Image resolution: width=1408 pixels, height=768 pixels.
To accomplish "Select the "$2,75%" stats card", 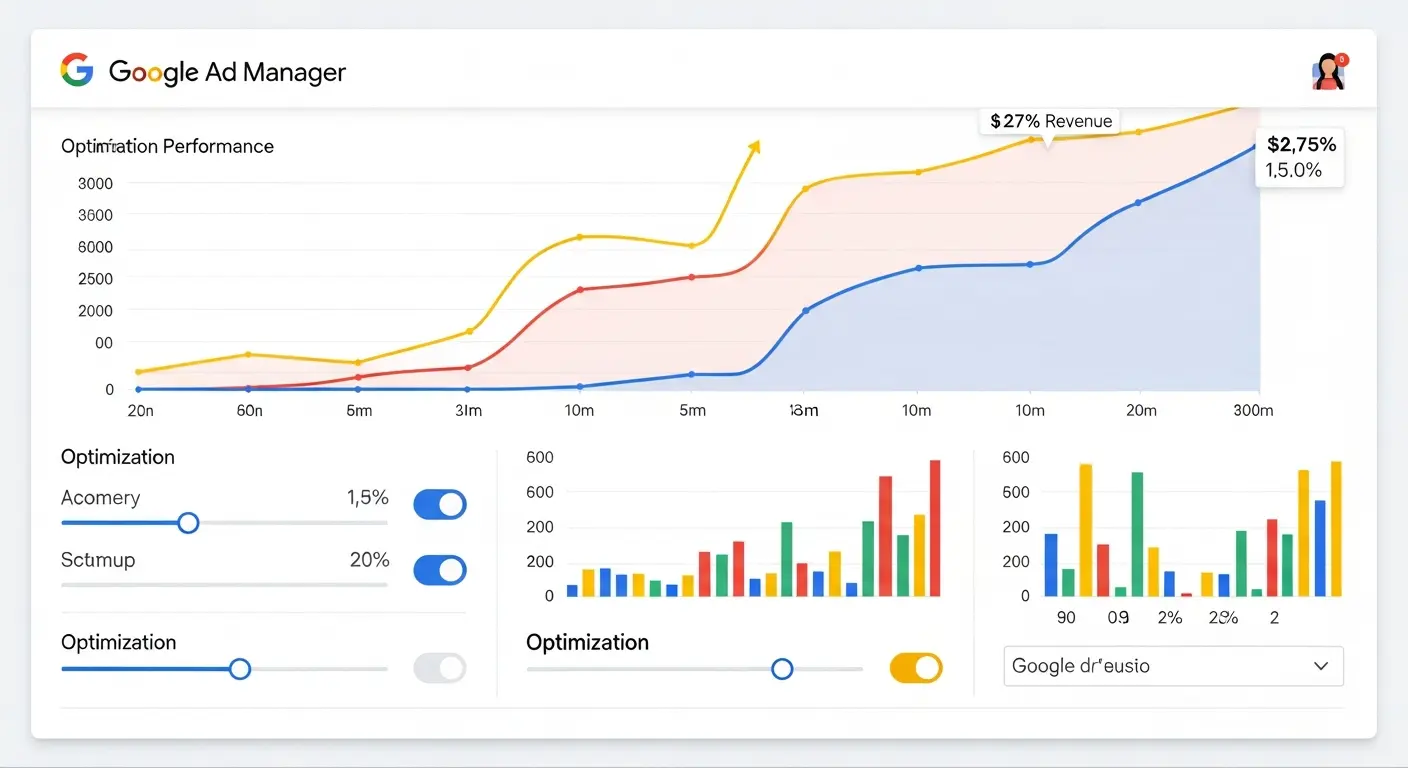I will pos(1299,157).
